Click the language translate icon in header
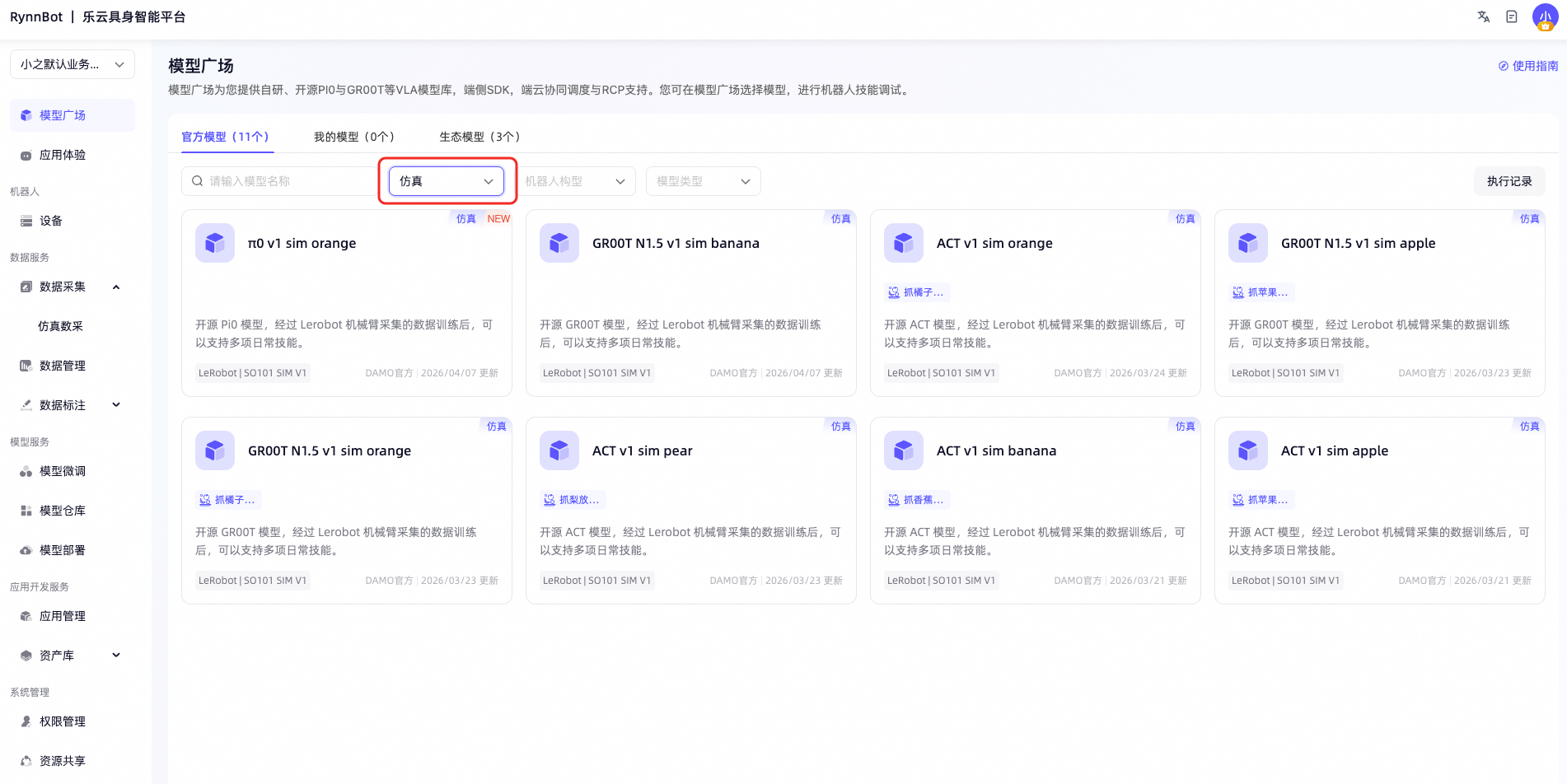Image resolution: width=1567 pixels, height=784 pixels. click(x=1483, y=16)
